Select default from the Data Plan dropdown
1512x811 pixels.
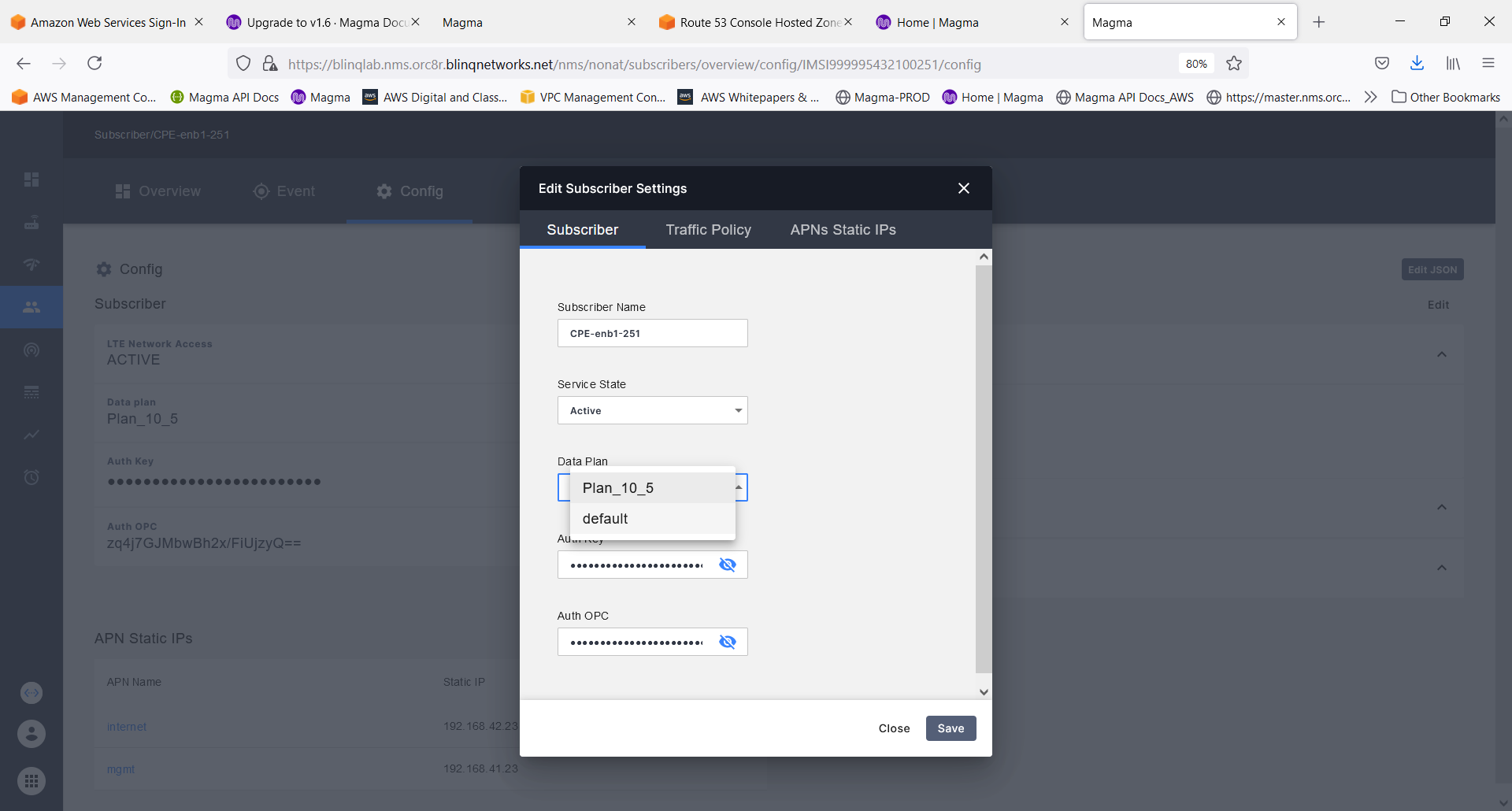click(x=605, y=518)
